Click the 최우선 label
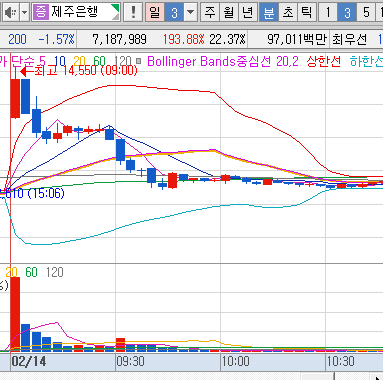 [x=349, y=39]
